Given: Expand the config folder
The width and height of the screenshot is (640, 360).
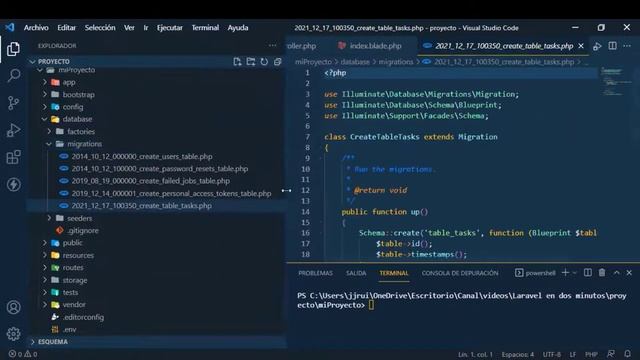Looking at the screenshot, I should pos(73,107).
